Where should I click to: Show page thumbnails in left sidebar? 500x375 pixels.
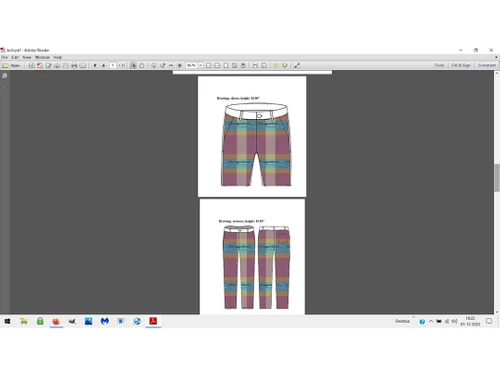coord(5,76)
